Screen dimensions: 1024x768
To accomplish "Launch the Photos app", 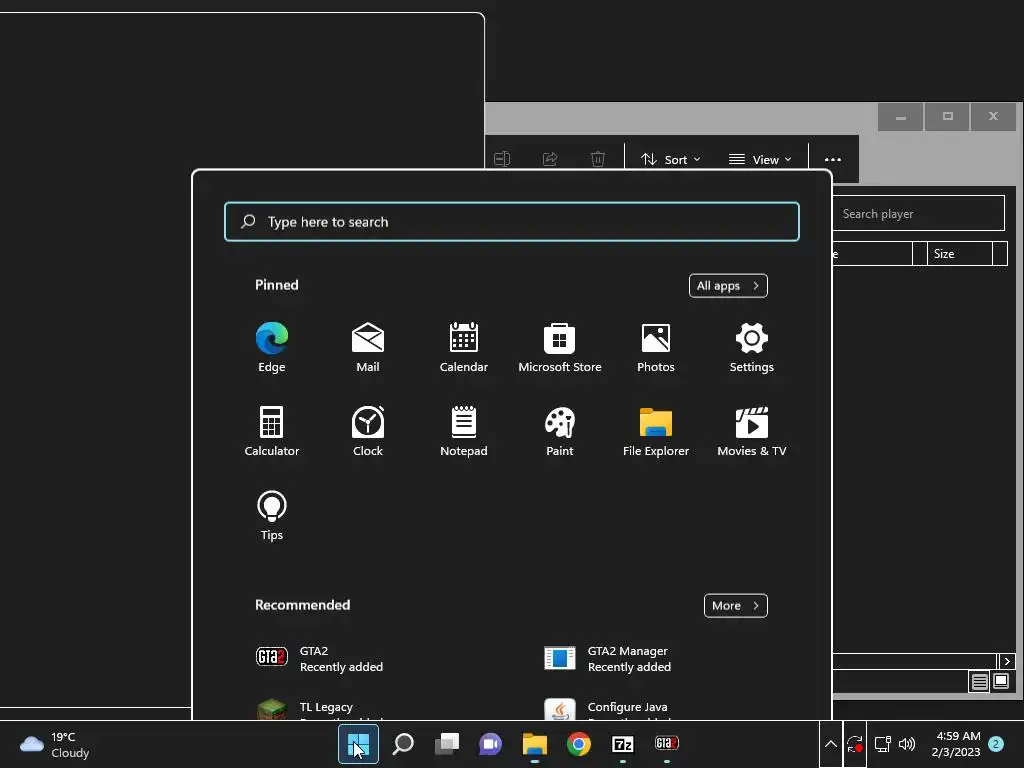I will point(656,347).
